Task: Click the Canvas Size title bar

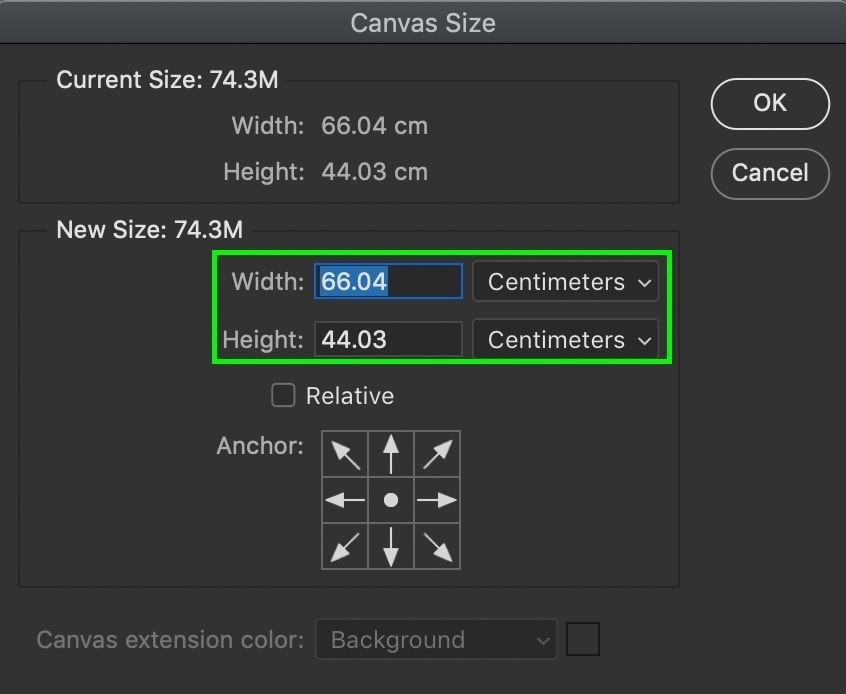Action: pos(423,22)
